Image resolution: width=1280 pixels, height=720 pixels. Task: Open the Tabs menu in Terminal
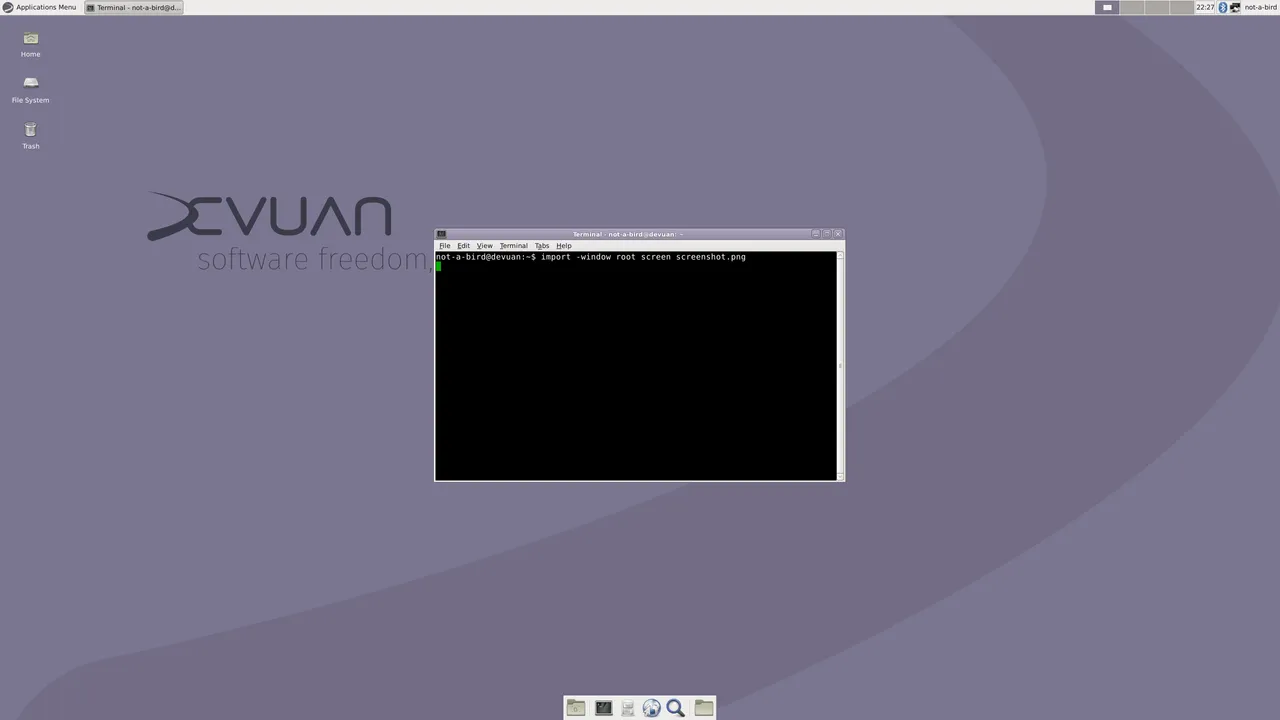(542, 246)
